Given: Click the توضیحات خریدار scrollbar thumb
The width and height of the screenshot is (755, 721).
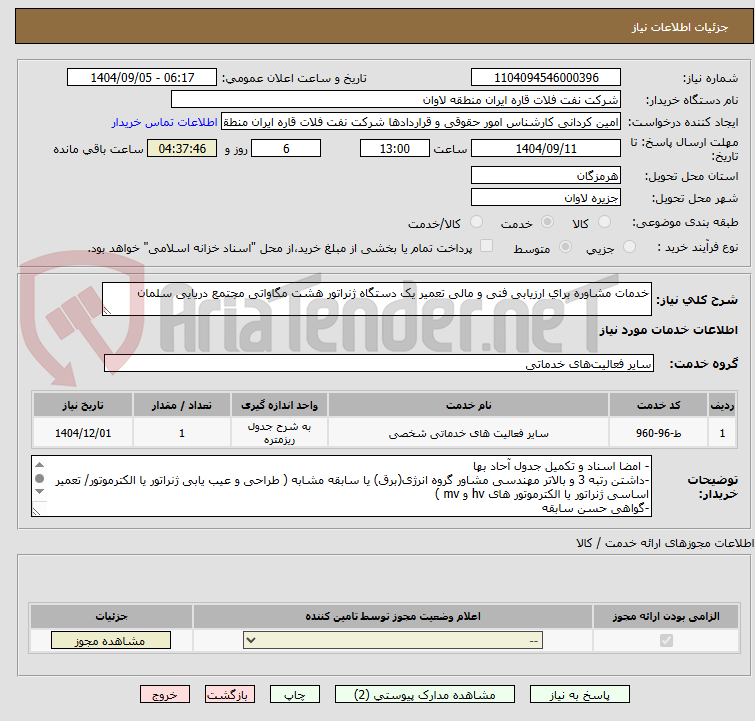Looking at the screenshot, I should (x=40, y=478).
